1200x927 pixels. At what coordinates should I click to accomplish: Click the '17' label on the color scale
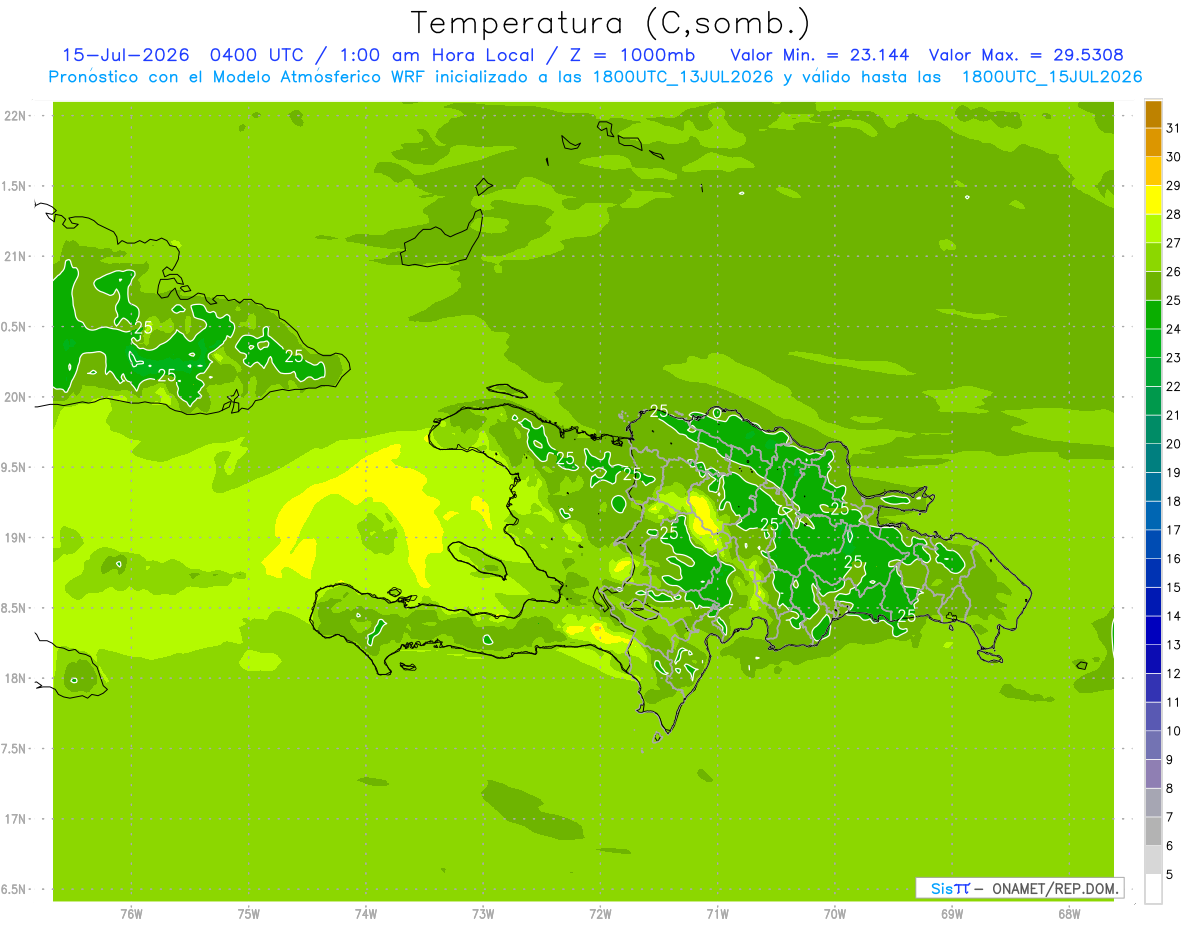(1173, 530)
